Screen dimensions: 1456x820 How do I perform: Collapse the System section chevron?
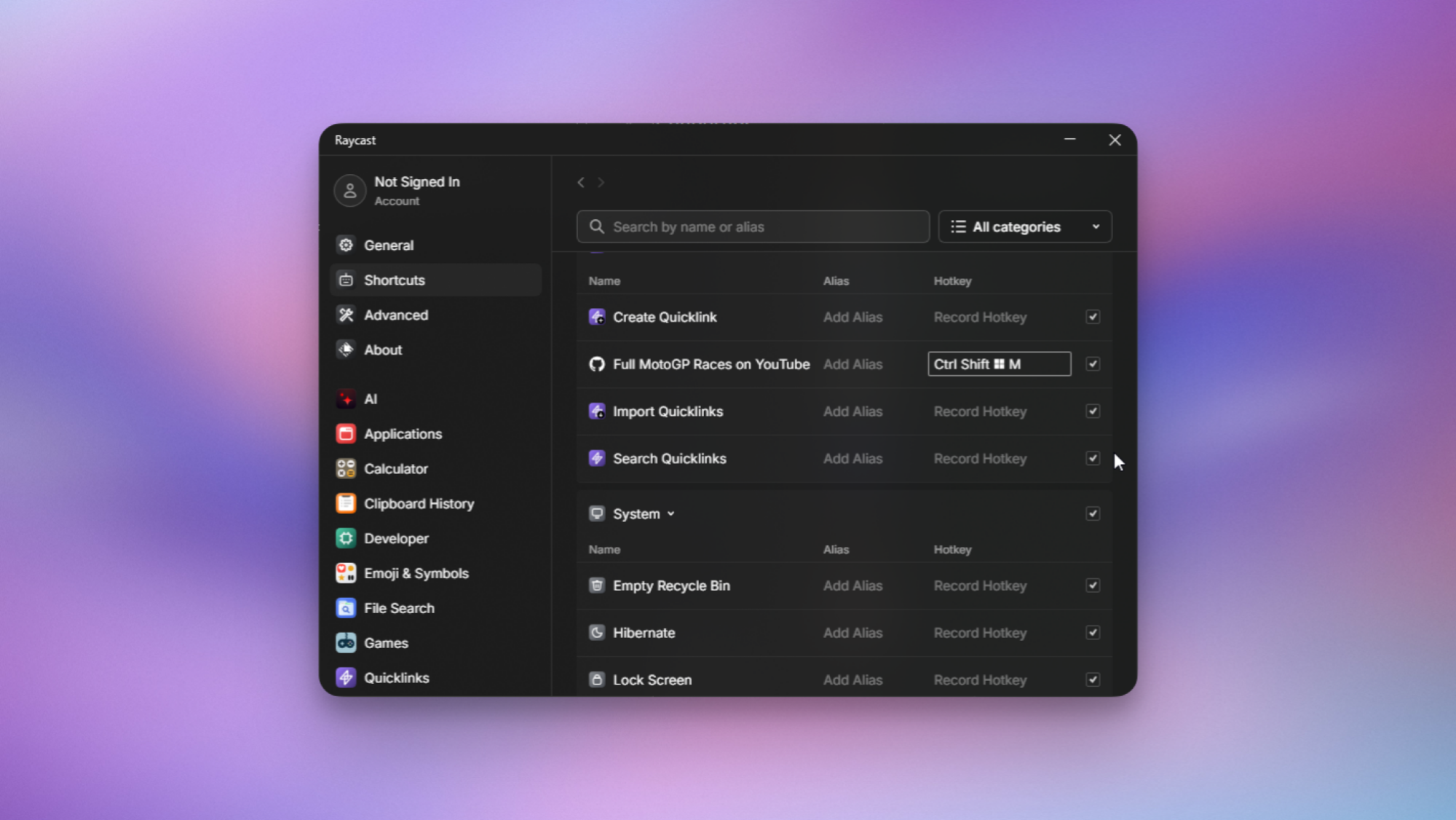(671, 514)
